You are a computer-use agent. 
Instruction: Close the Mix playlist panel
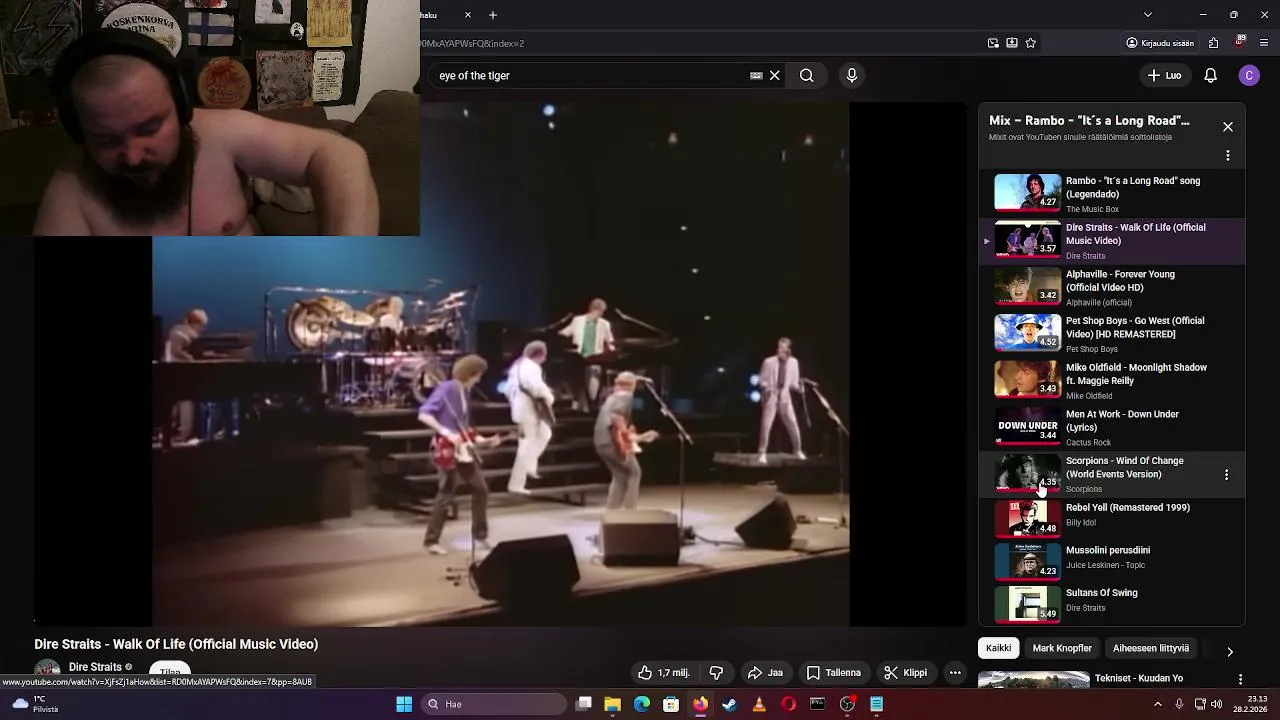tap(1228, 127)
